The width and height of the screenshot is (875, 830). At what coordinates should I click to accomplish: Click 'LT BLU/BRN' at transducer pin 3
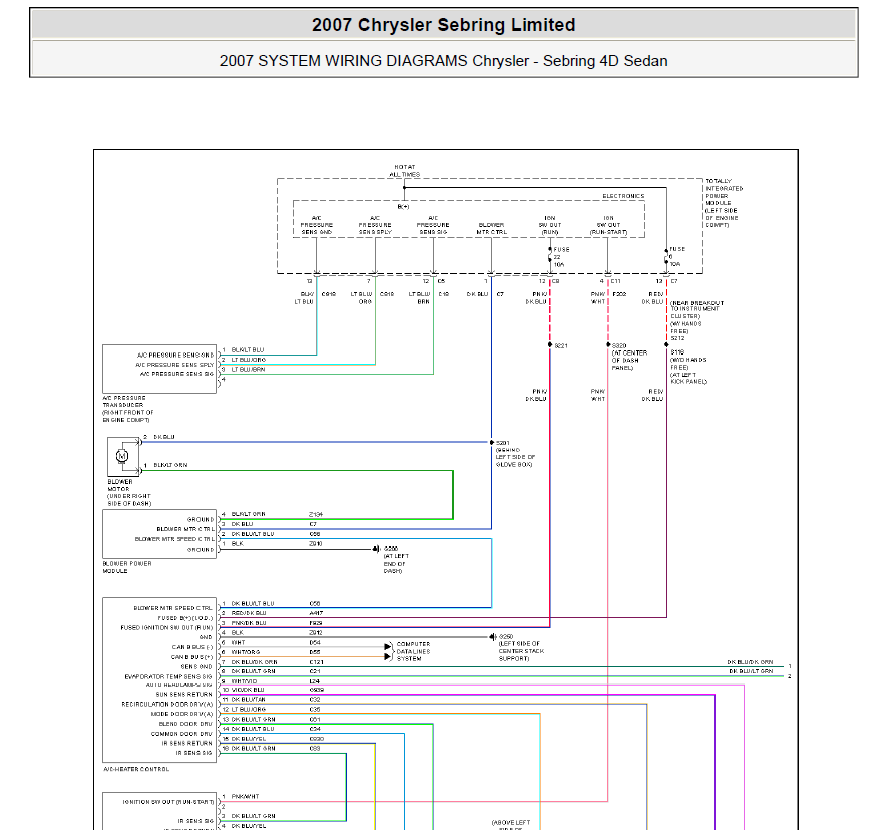pyautogui.click(x=248, y=370)
